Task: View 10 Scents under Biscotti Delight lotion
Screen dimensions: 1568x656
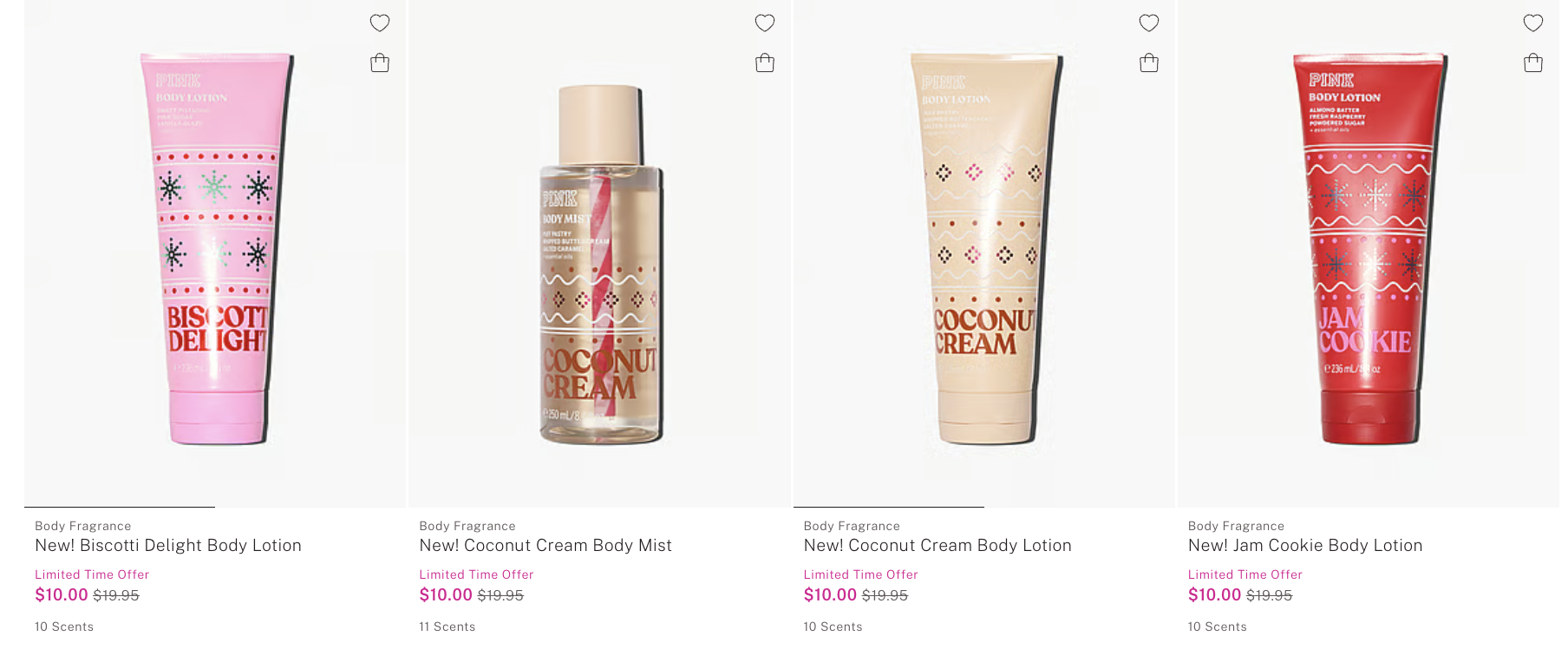Action: tap(64, 626)
